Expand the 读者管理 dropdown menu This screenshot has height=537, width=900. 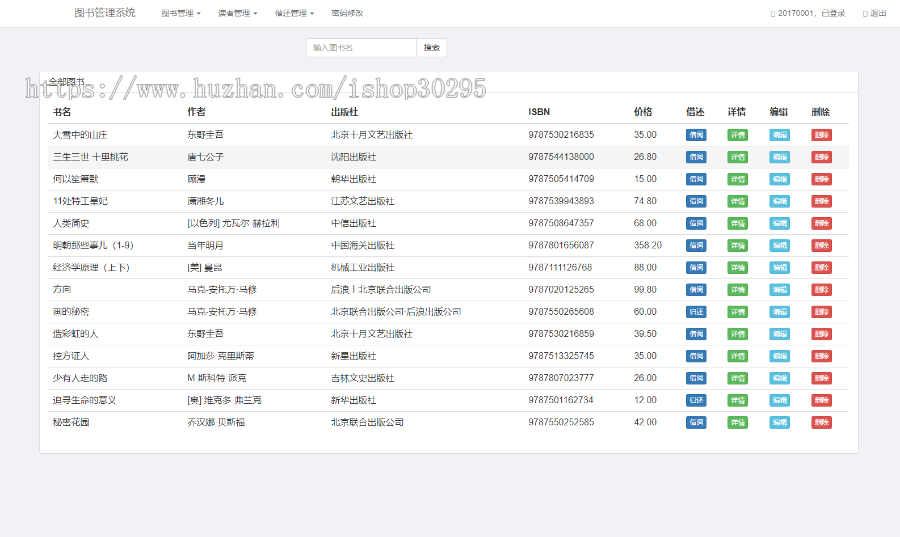(x=238, y=13)
